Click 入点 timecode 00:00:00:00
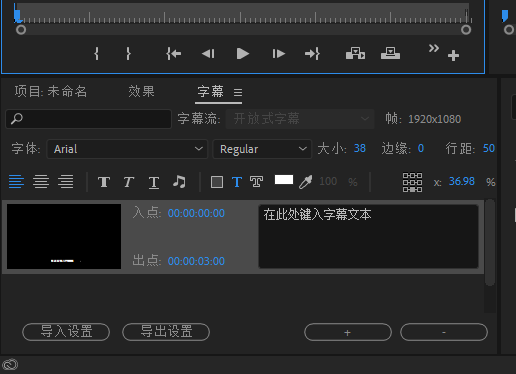Screen dimensions: 516x374 click(196, 213)
